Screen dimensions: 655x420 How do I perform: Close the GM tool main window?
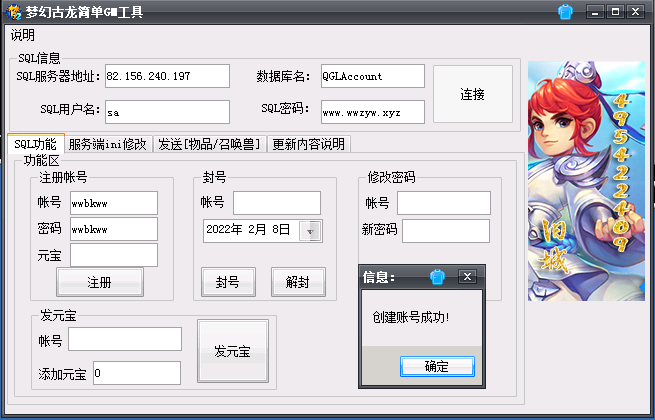[x=635, y=12]
